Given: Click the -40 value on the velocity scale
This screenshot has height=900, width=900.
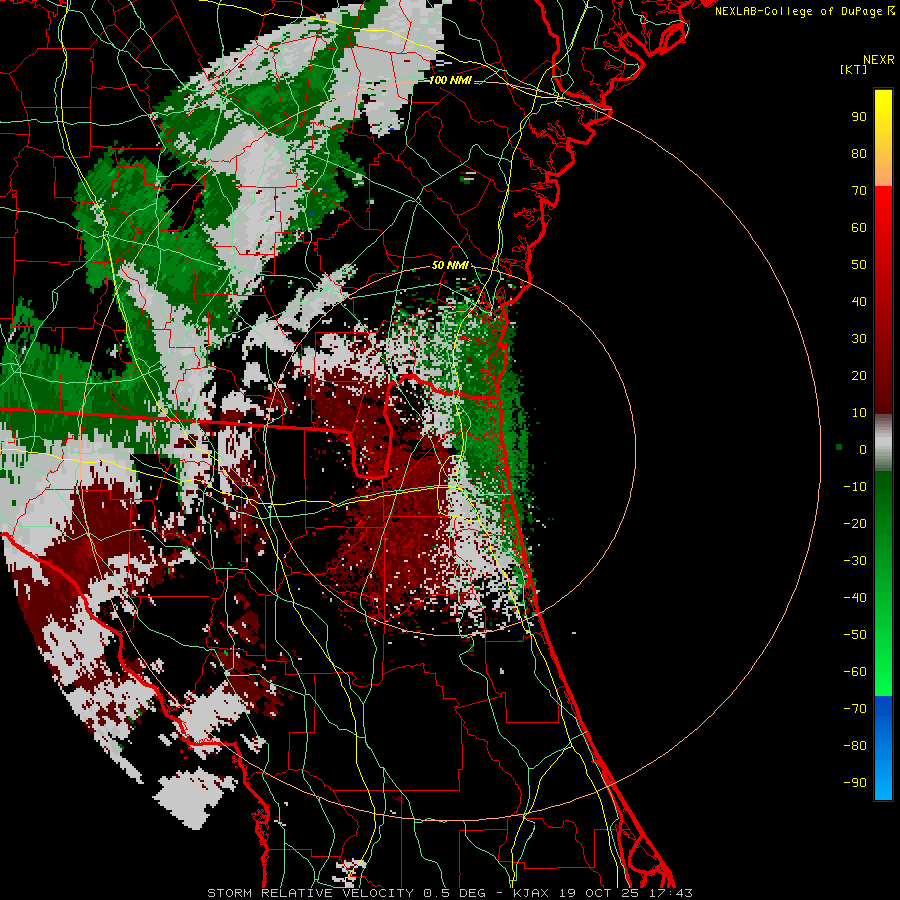Looking at the screenshot, I should click(x=855, y=598).
